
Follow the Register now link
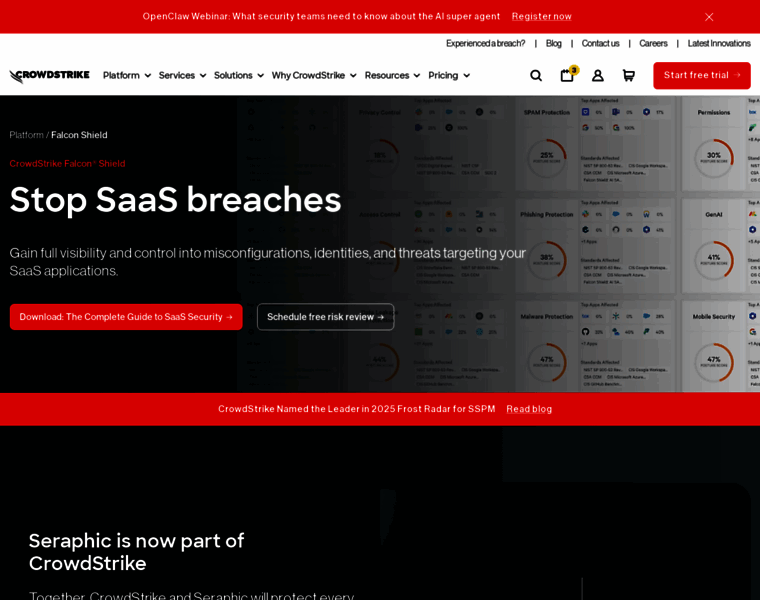(x=541, y=16)
